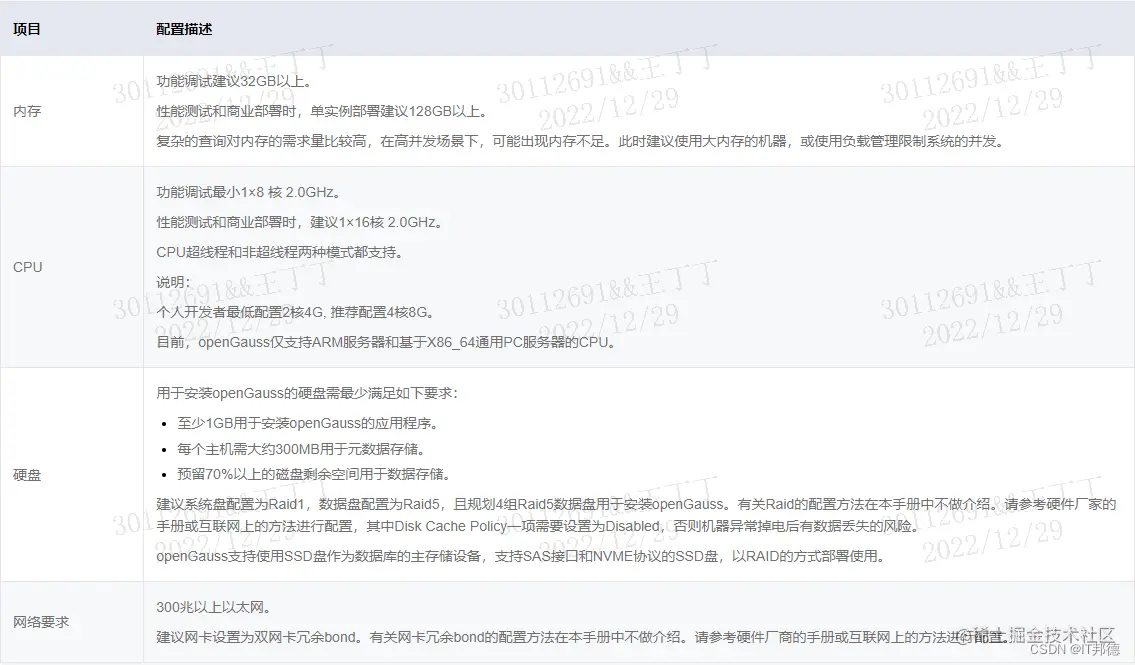This screenshot has width=1135, height=665.
Task: Click the 说明 label in the CPU row
Action: (x=170, y=282)
